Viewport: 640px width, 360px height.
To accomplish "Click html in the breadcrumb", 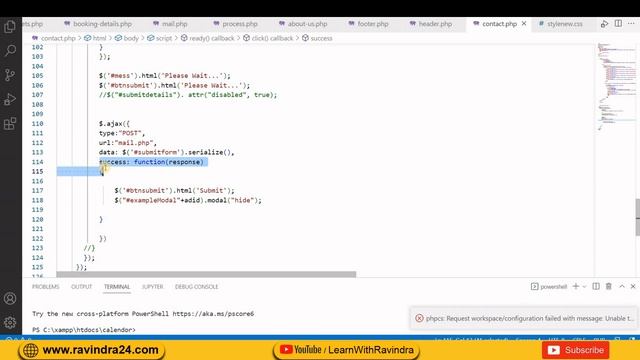I will [x=99, y=38].
